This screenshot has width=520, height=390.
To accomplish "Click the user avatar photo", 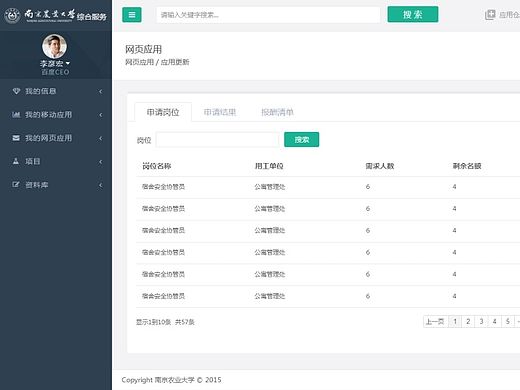I will coord(54,46).
